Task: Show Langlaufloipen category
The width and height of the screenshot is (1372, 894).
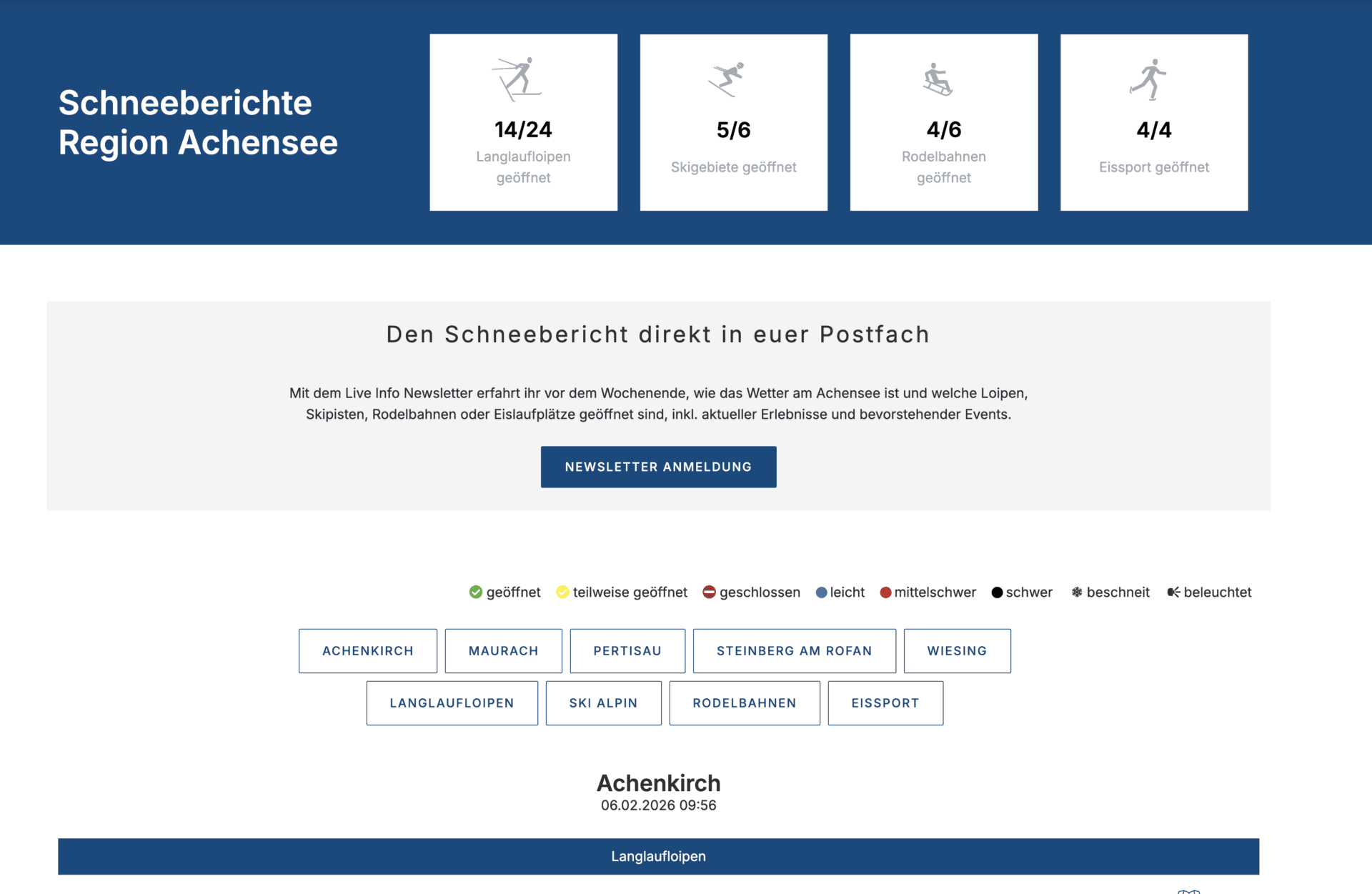Action: coord(452,702)
